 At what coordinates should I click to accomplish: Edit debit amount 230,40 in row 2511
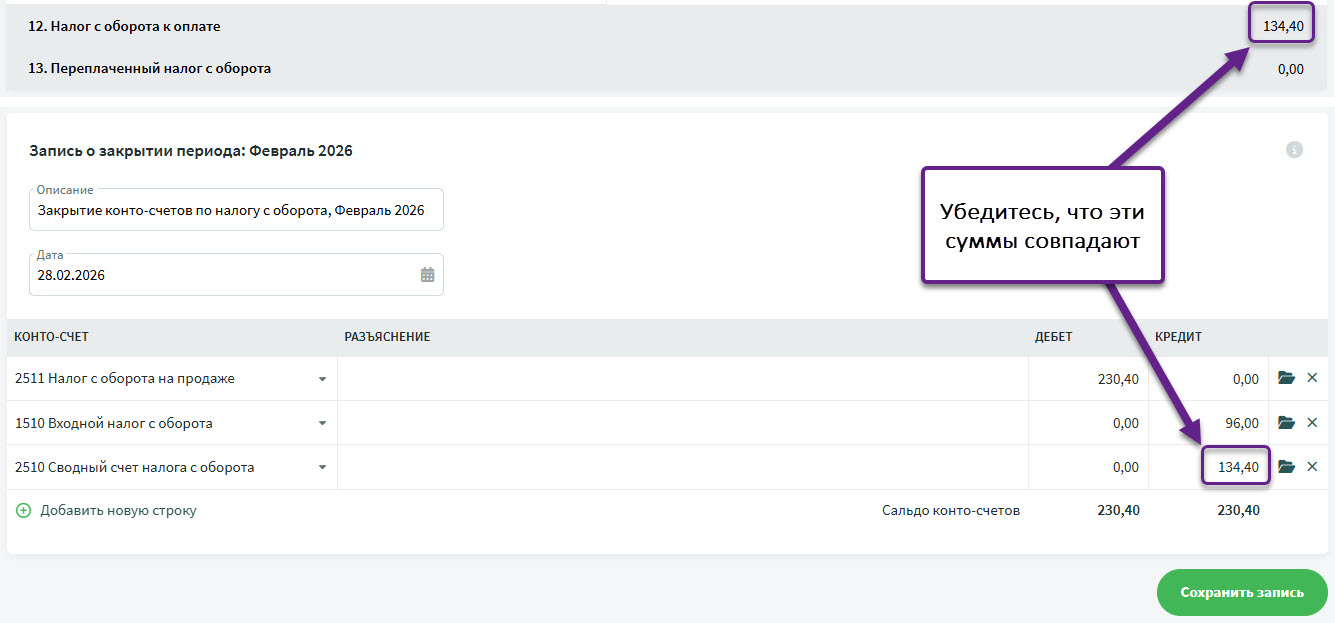pos(1088,379)
